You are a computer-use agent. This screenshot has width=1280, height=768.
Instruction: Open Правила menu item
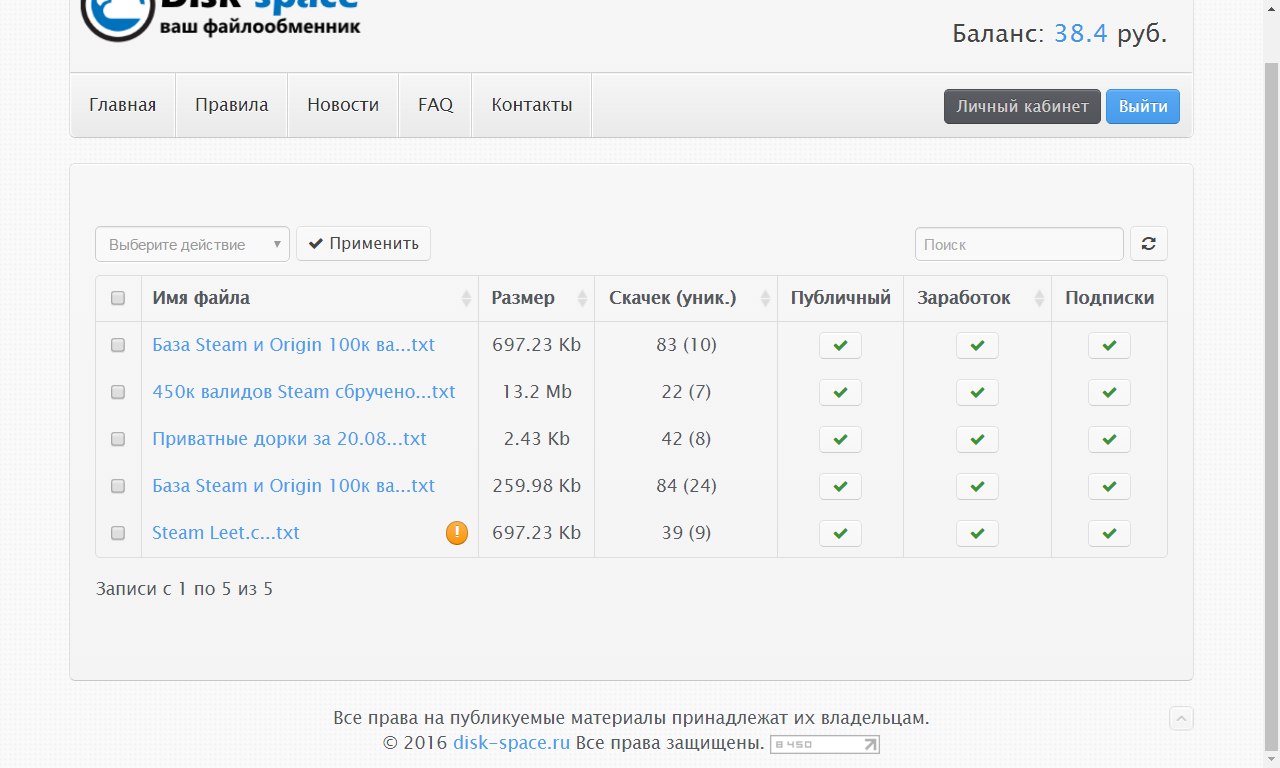click(x=232, y=105)
